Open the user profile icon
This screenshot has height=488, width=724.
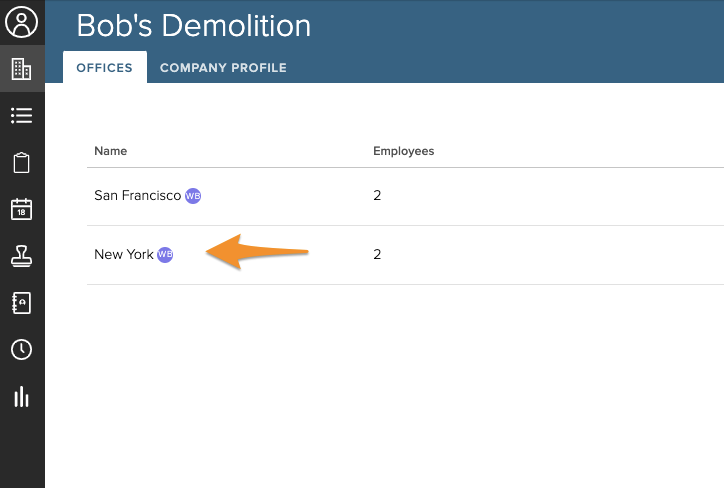22,22
